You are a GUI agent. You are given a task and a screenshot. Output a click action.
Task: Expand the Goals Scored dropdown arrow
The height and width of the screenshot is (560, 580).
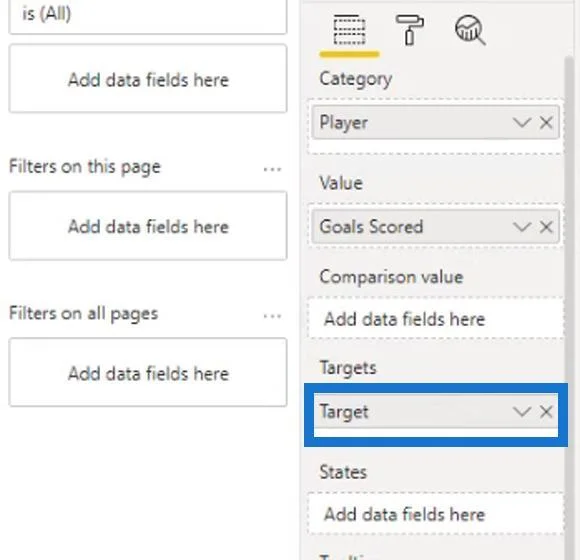point(522,227)
